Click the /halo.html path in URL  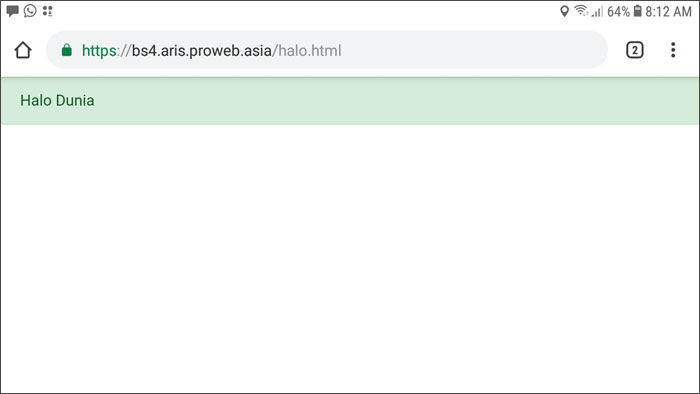coord(307,51)
